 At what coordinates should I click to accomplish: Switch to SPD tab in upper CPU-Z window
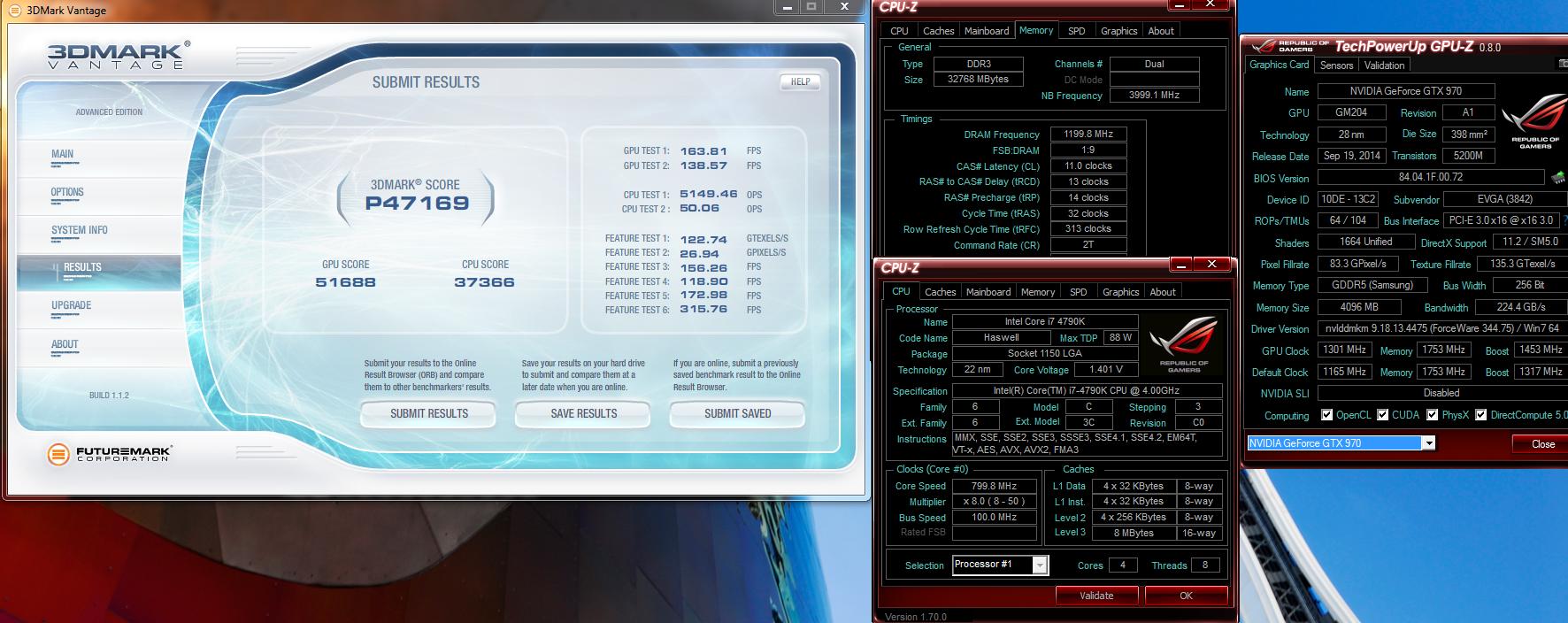pyautogui.click(x=1076, y=31)
